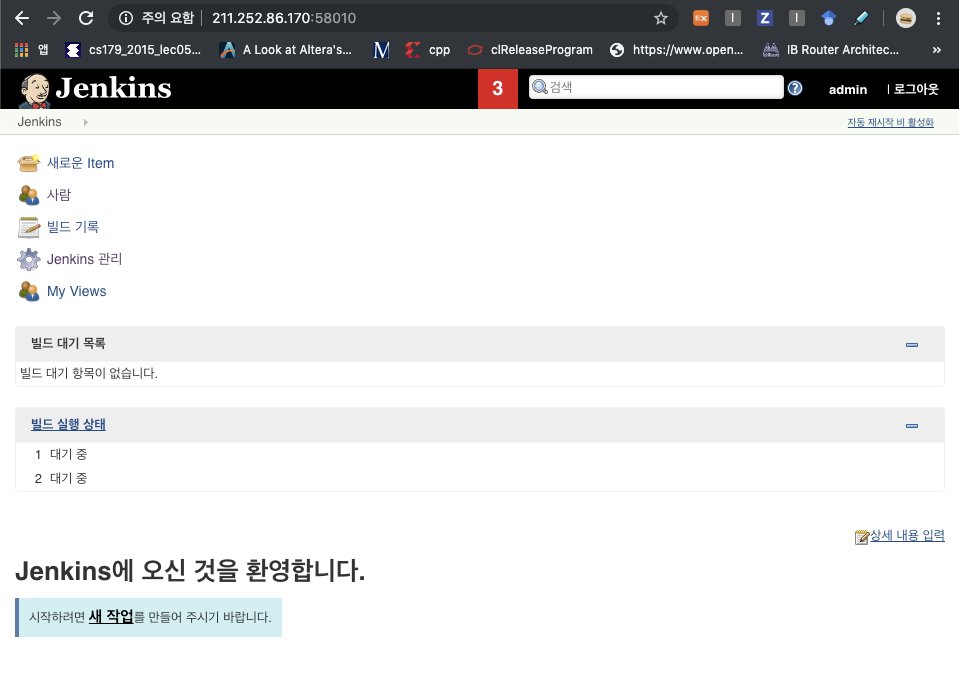Open the cs179_2015_lec05 bookmark
The height and width of the screenshot is (682, 959).
pyautogui.click(x=133, y=50)
